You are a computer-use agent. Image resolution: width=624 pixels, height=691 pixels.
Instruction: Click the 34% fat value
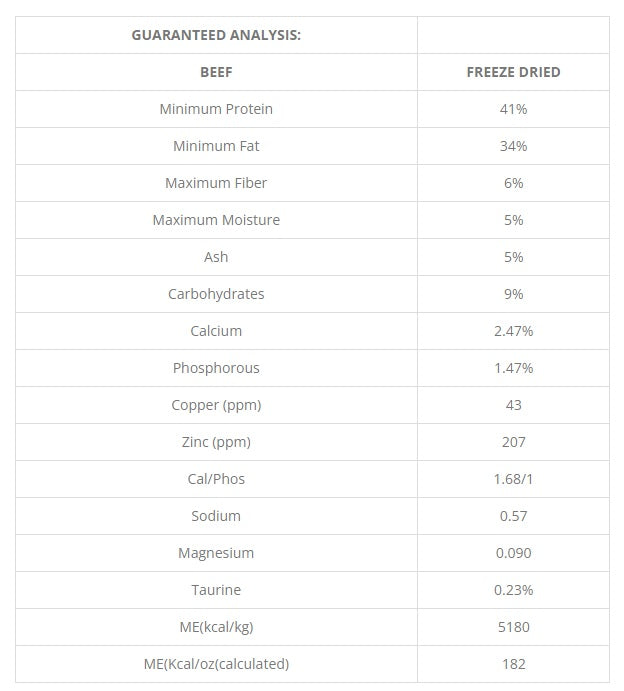[x=513, y=146]
